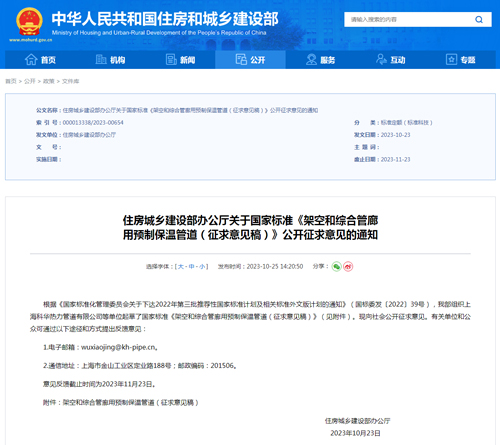Share article via WeChat icon
The image size is (500, 445).
tap(336, 267)
